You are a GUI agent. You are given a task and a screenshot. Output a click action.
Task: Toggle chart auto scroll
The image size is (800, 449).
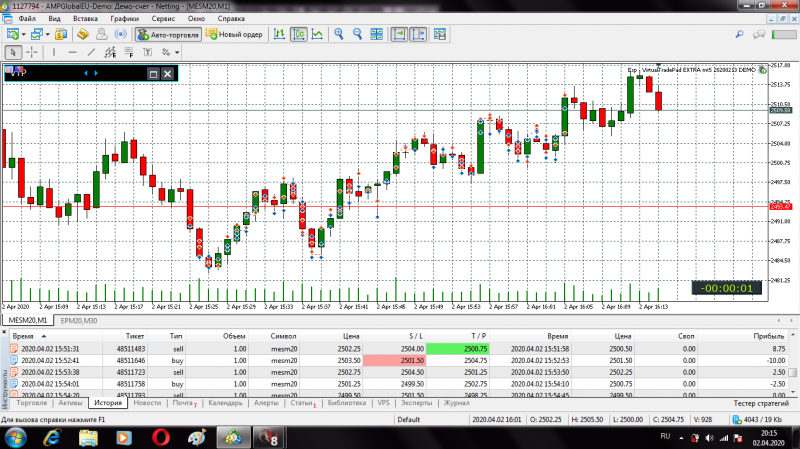tap(399, 34)
